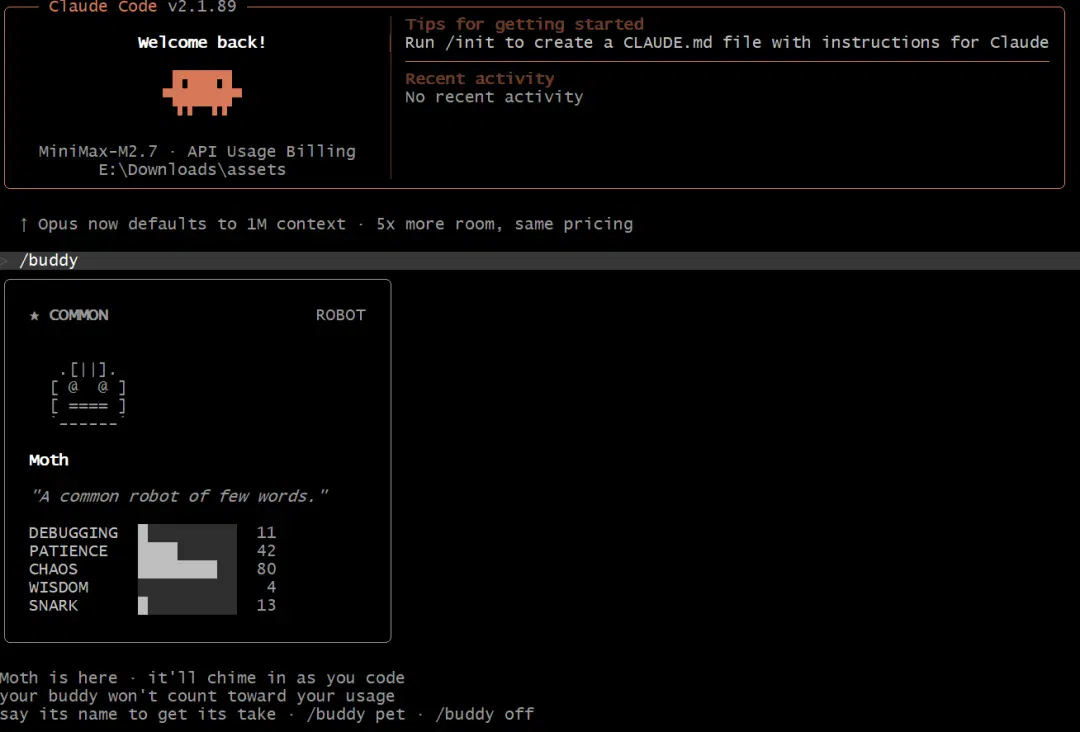Click the E:\Downloads\assets working directory path

192,169
